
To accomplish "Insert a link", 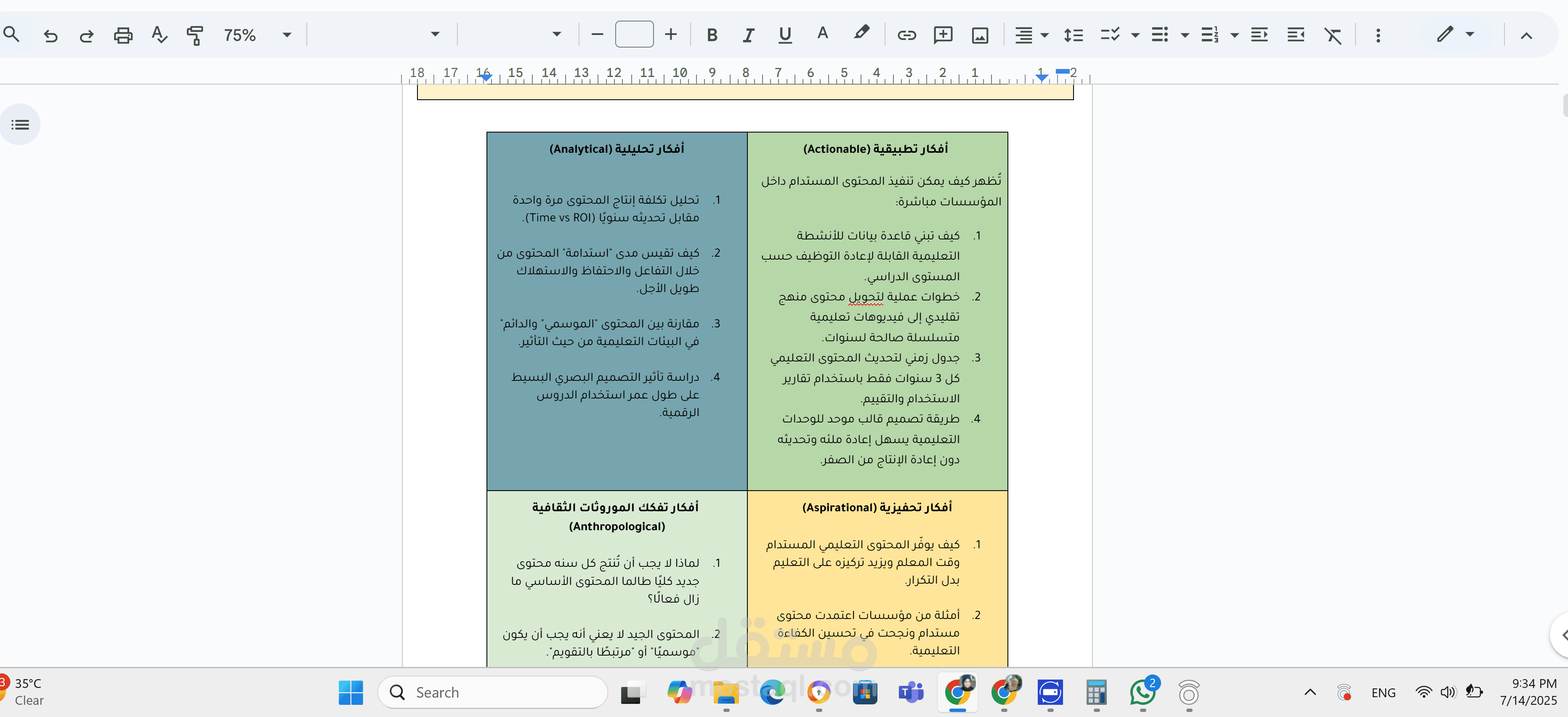I will click(x=906, y=35).
